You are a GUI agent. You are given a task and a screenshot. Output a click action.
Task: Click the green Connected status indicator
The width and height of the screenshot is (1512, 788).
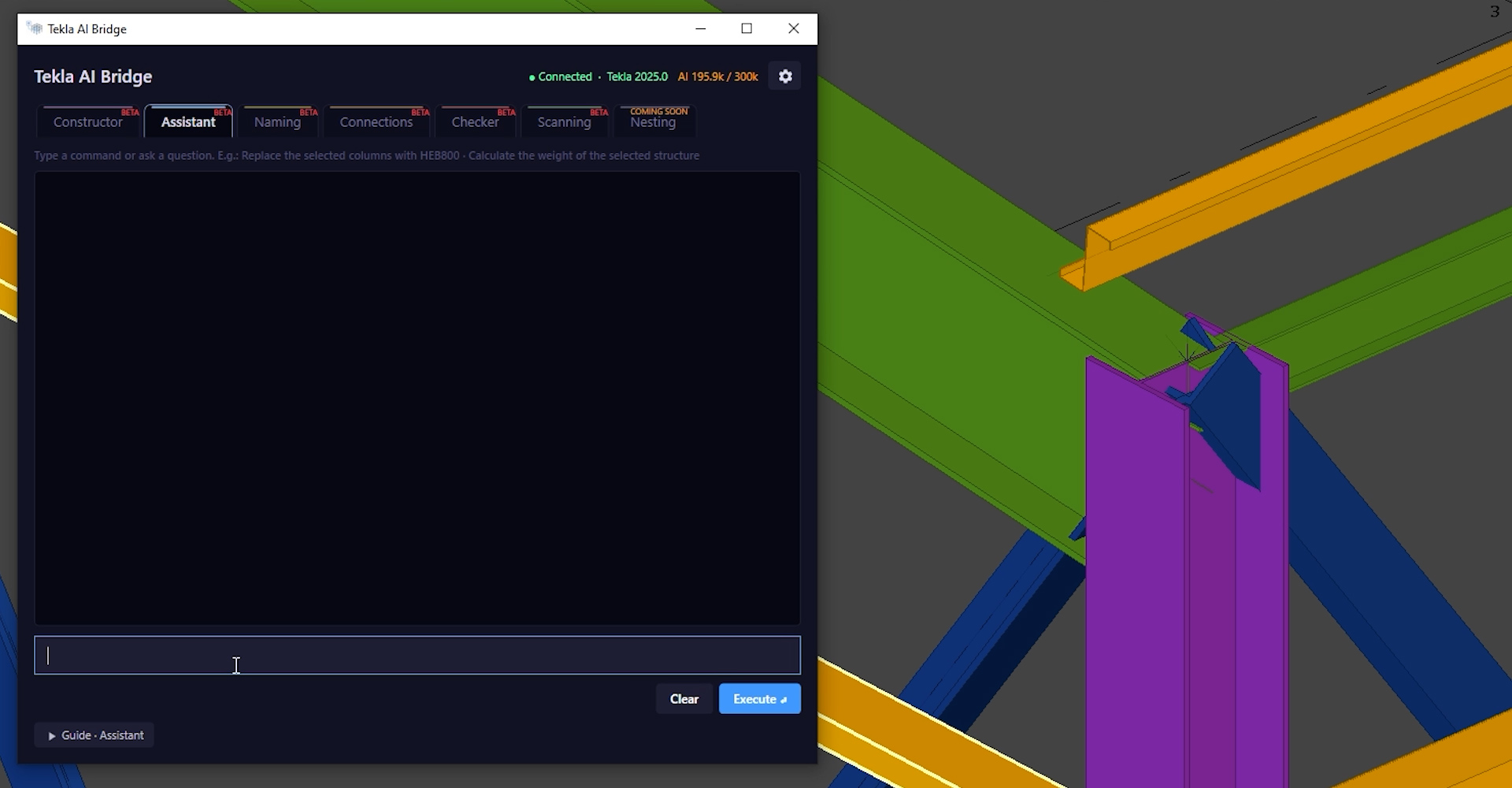point(560,76)
